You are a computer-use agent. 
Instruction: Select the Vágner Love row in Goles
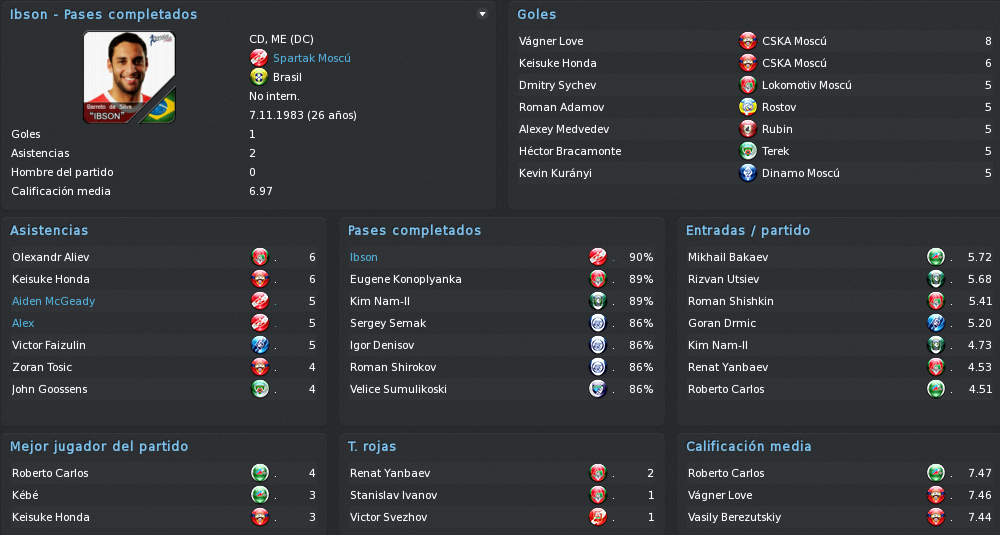coord(755,41)
